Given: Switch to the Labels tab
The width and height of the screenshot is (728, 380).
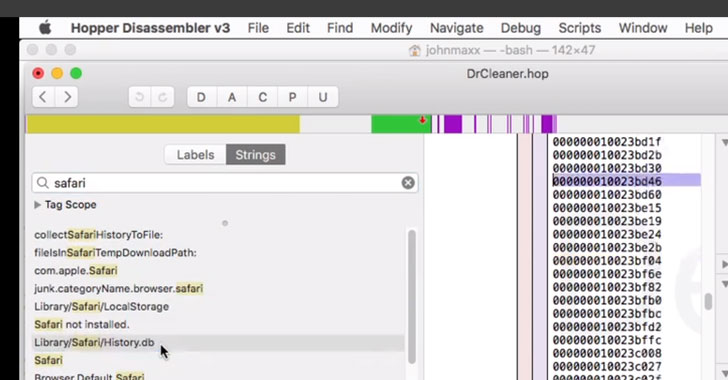Looking at the screenshot, I should tap(195, 155).
